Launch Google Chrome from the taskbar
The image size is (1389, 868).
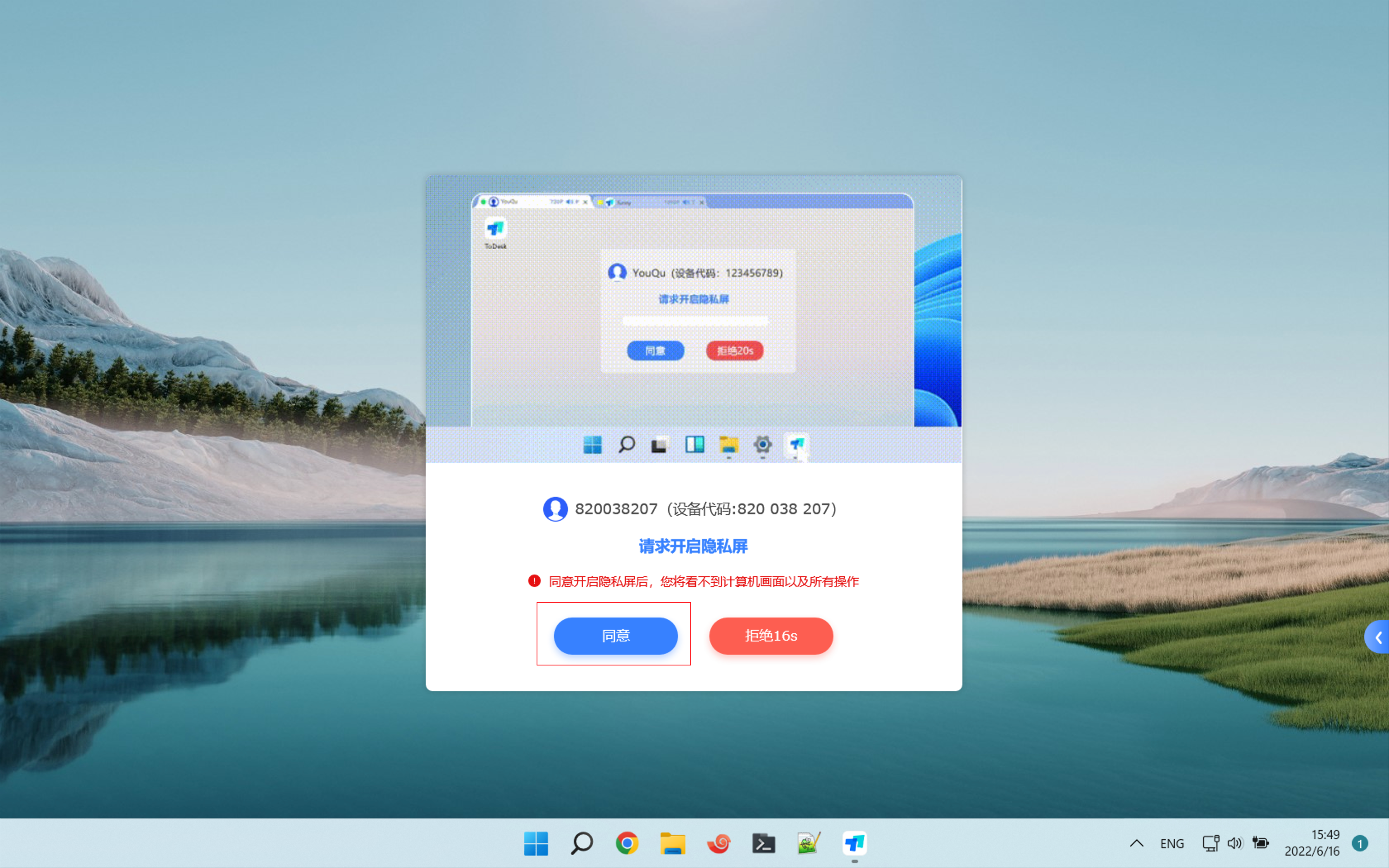(x=627, y=843)
